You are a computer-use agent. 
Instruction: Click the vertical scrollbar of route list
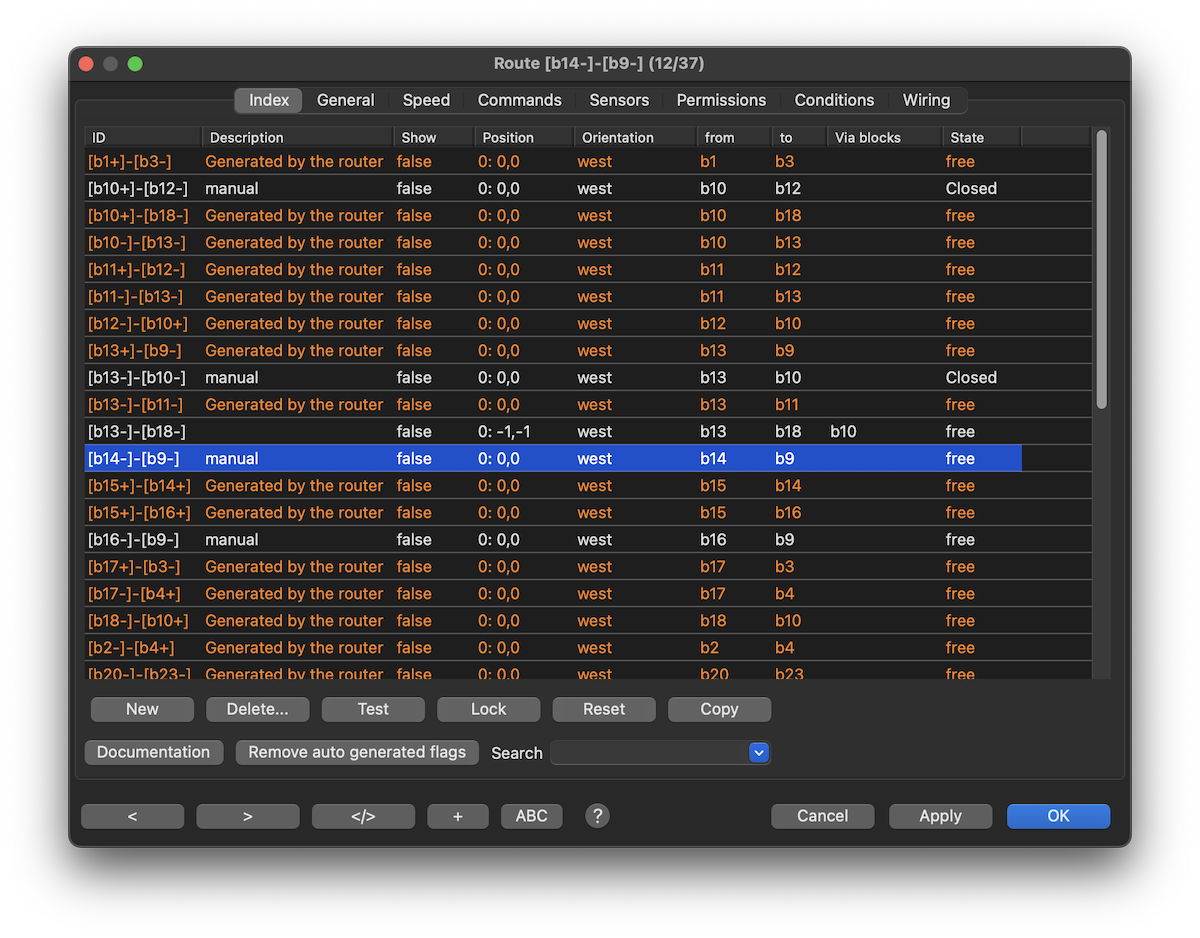(1101, 270)
